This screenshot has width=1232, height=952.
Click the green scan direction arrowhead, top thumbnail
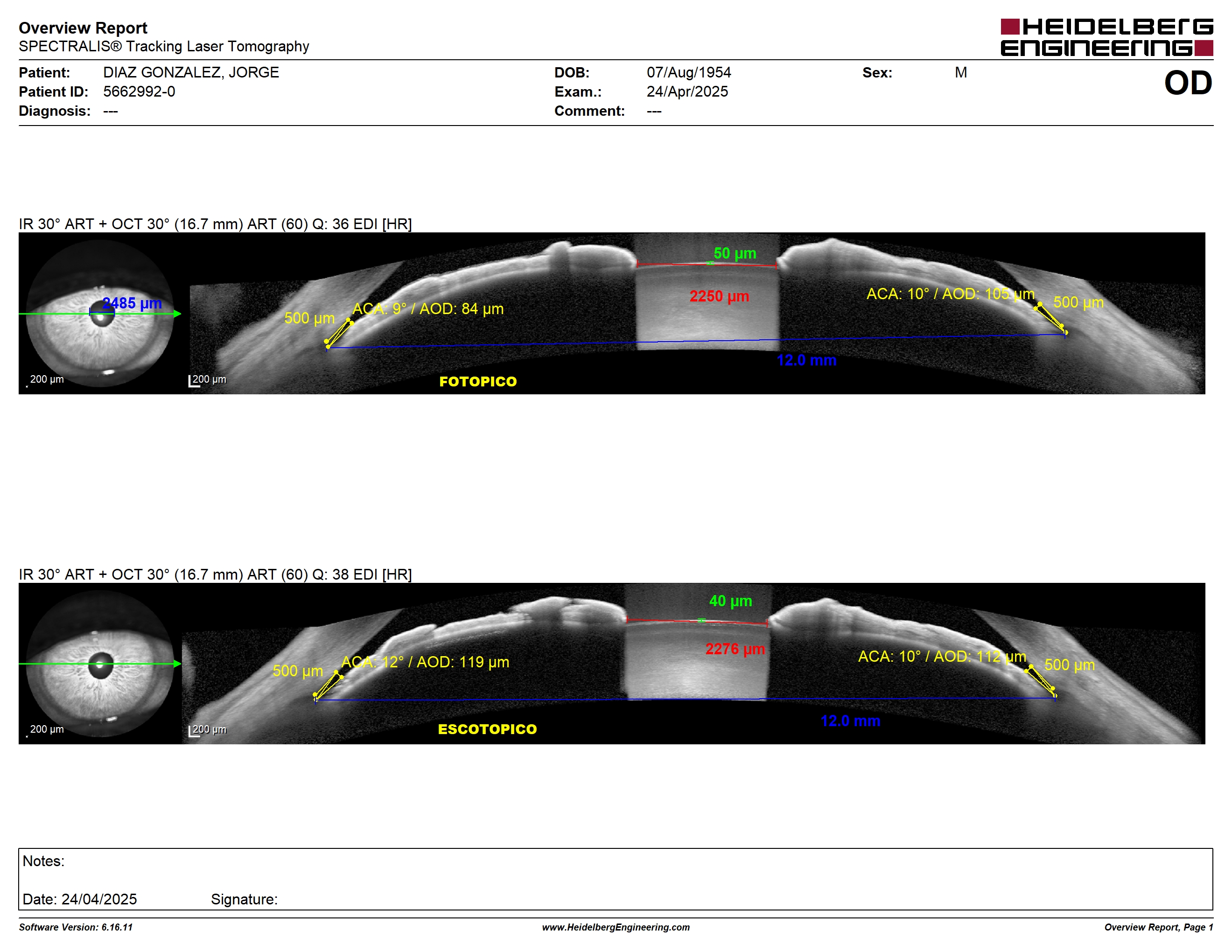pos(177,314)
